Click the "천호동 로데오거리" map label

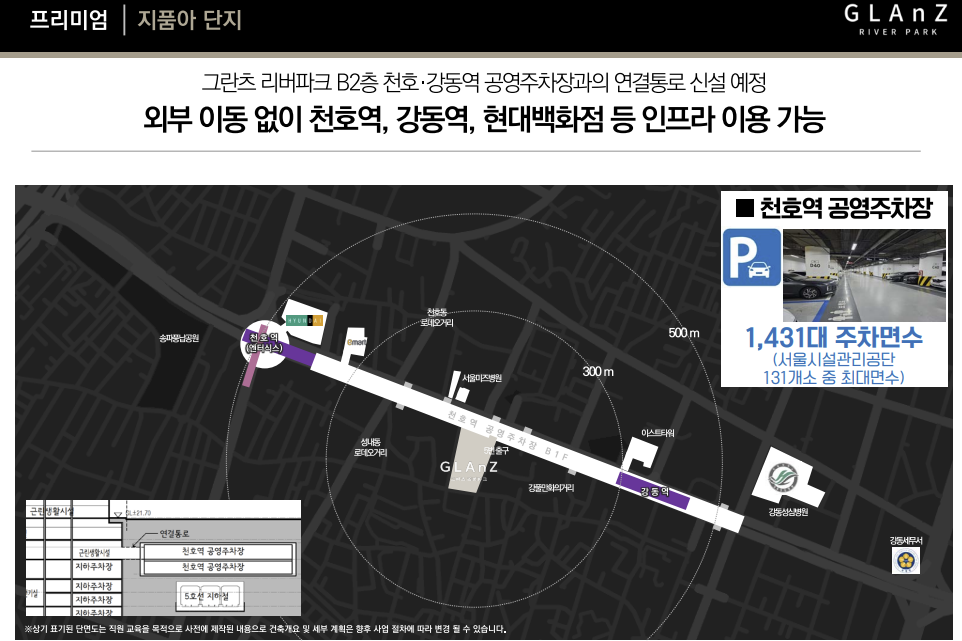(437, 318)
